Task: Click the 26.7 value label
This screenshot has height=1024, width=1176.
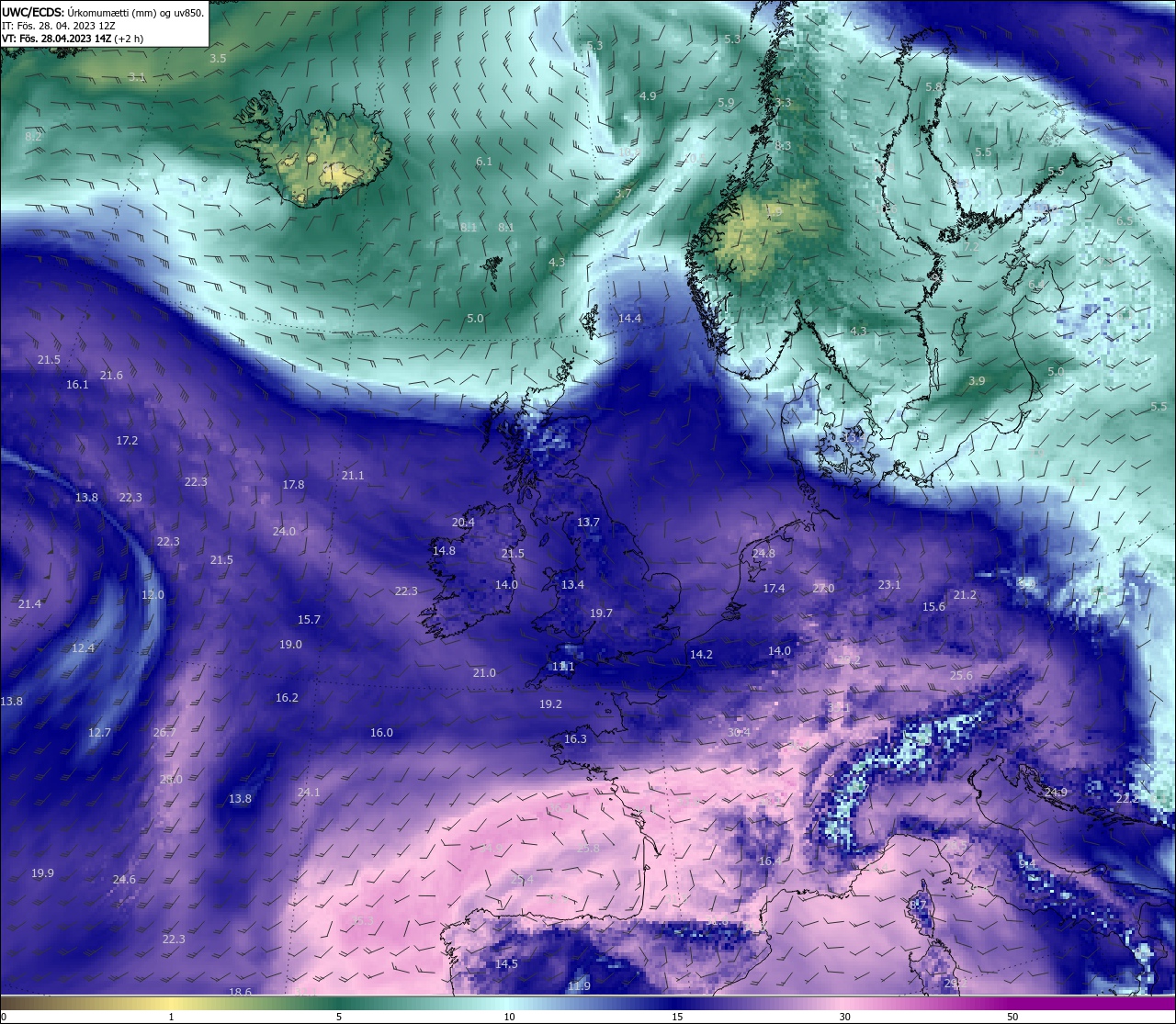Action: click(x=164, y=733)
